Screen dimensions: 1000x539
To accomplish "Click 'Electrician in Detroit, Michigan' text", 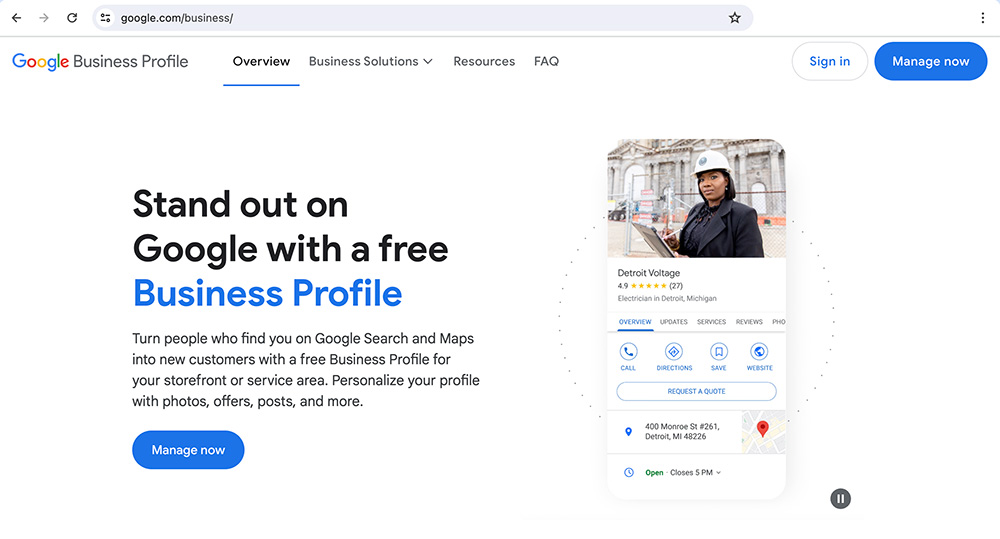I will coord(667,299).
